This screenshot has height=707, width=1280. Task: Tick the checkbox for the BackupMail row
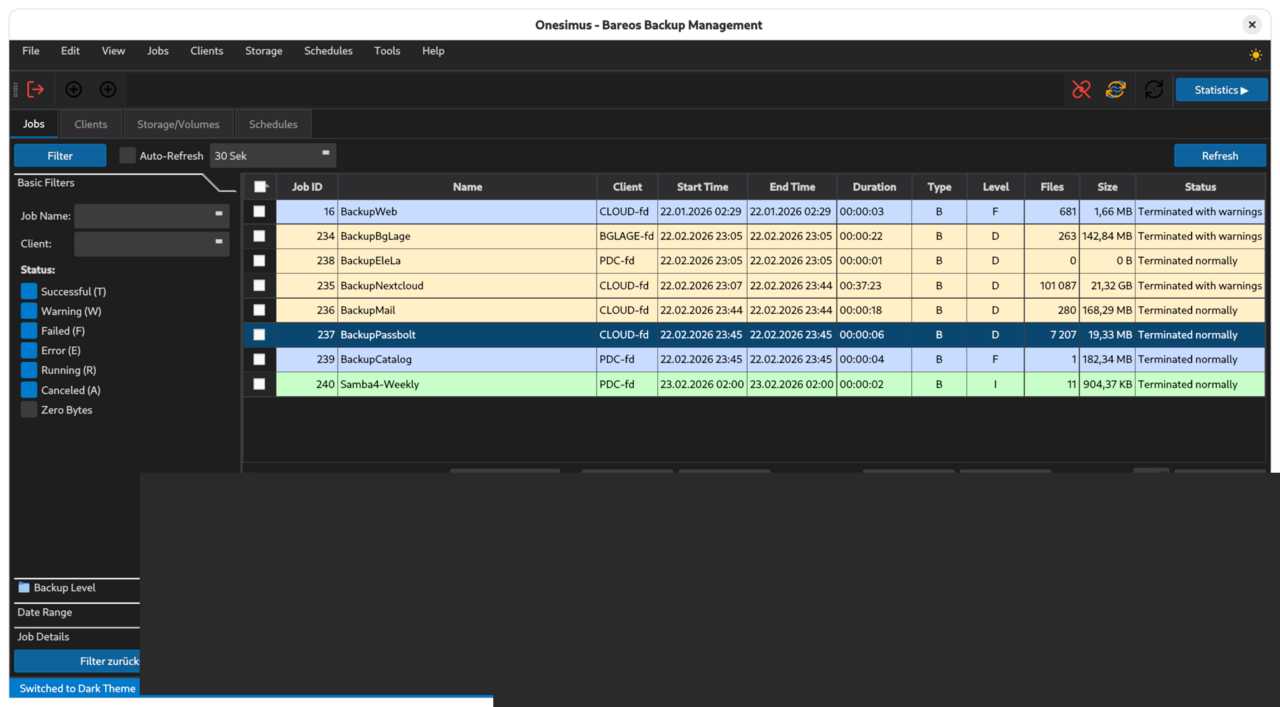pos(260,310)
